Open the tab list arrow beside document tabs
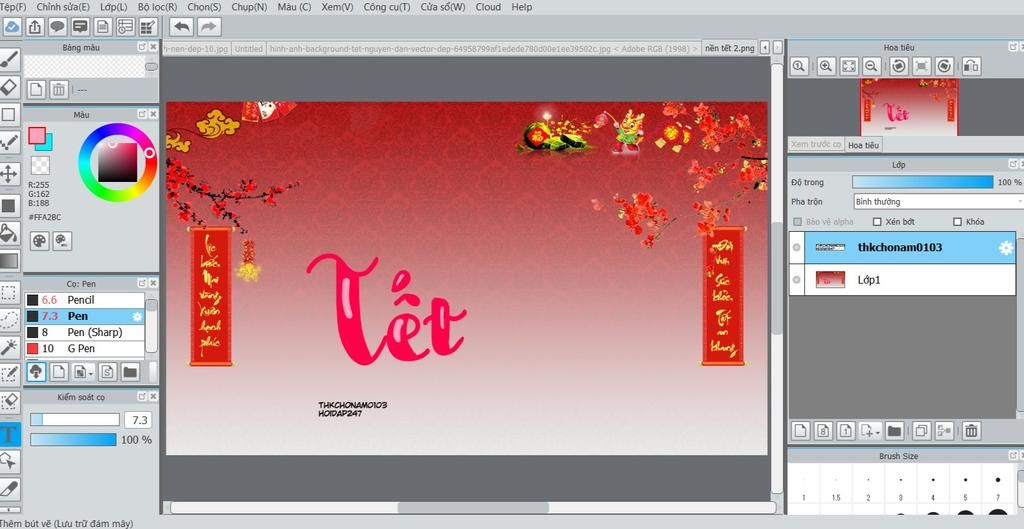Image resolution: width=1024 pixels, height=529 pixels. [765, 48]
